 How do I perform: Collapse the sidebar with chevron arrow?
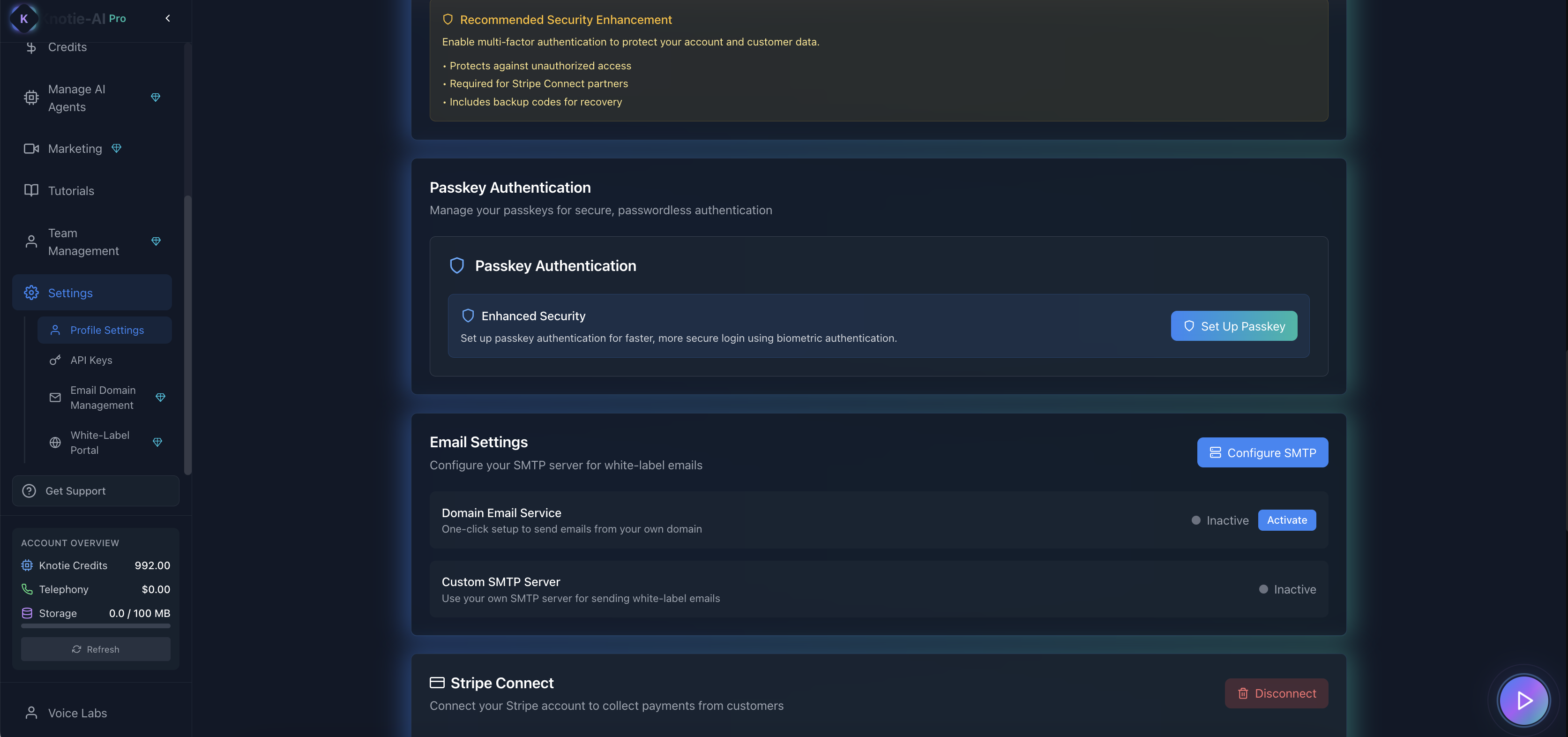[x=167, y=18]
